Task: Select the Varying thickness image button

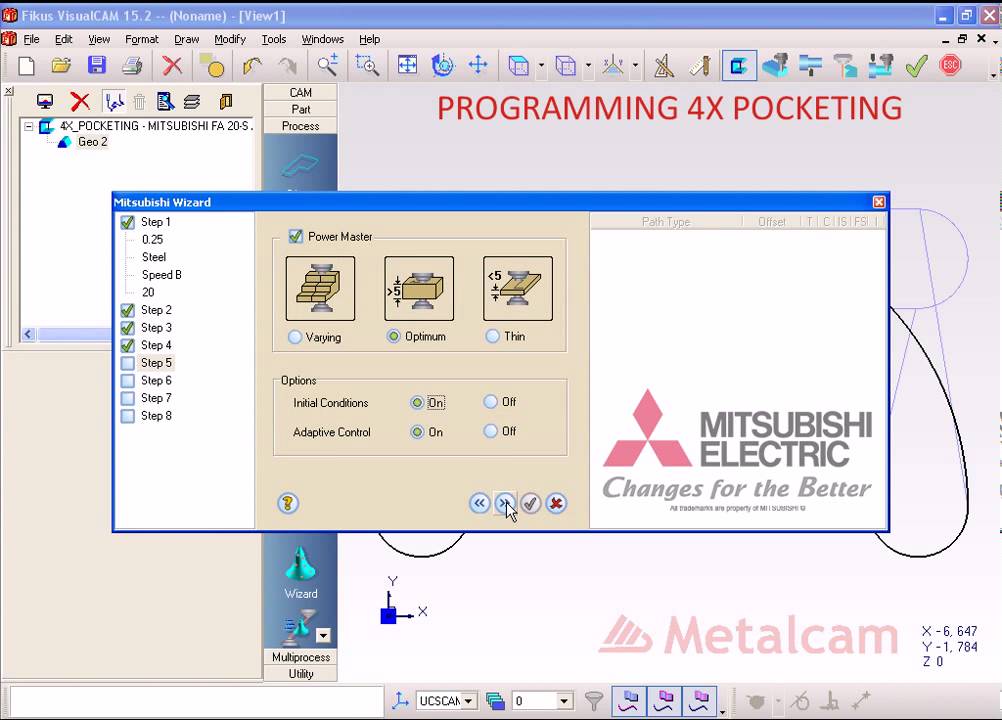Action: click(x=320, y=289)
